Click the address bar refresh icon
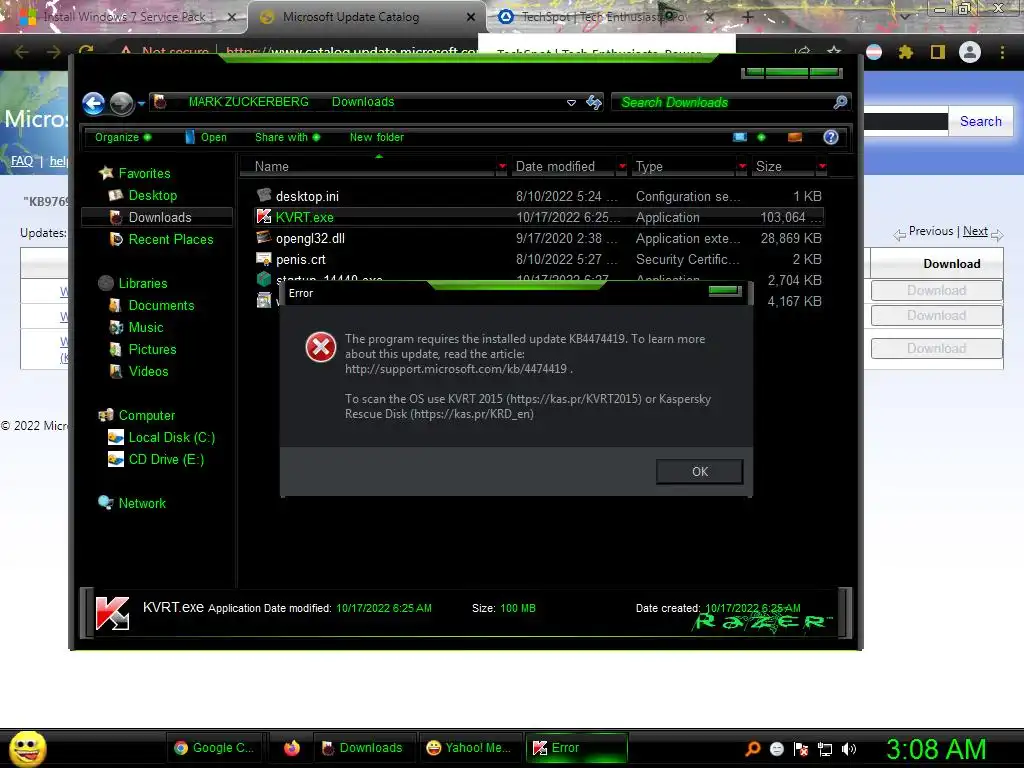1024x768 pixels. (594, 102)
